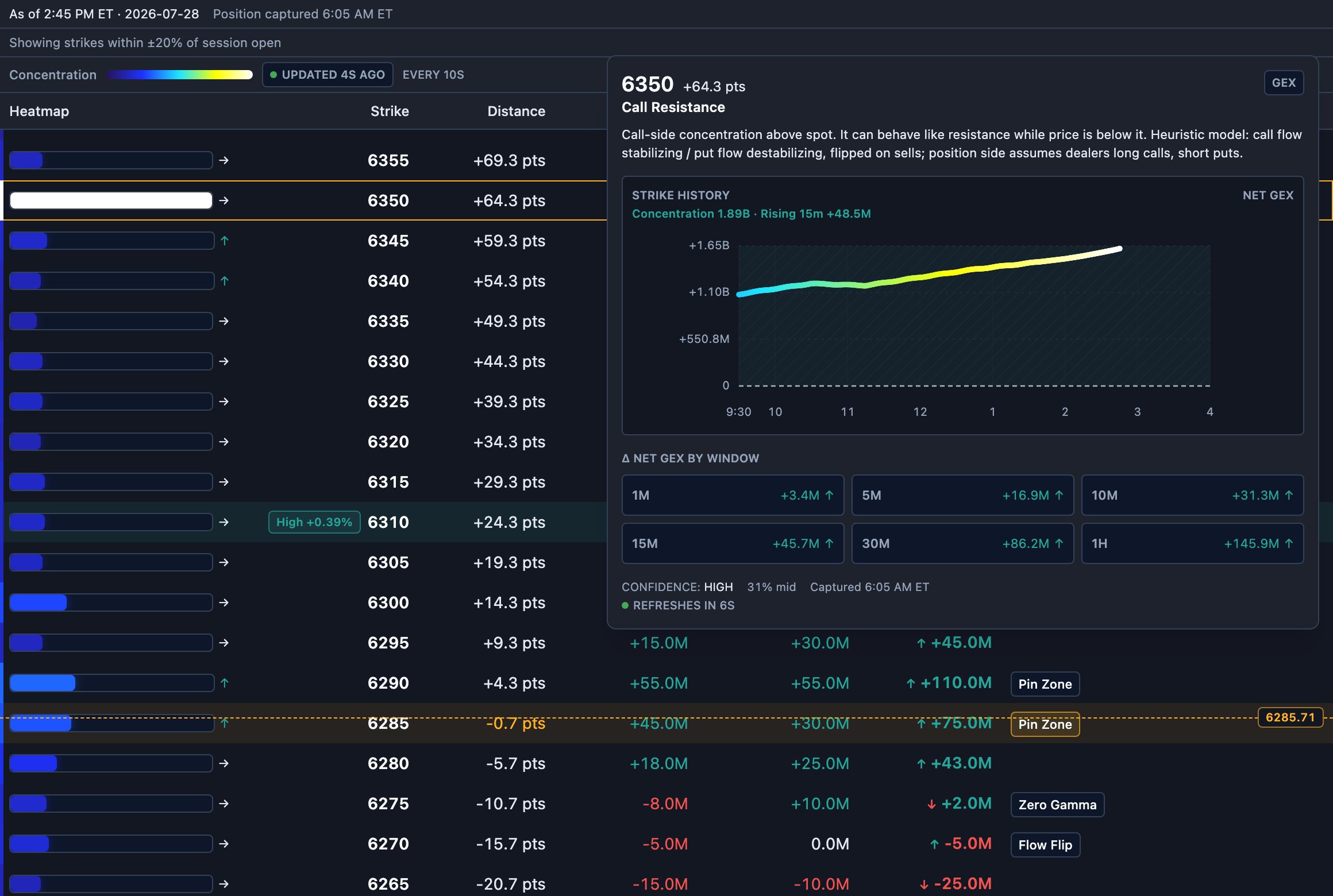The height and width of the screenshot is (896, 1333).
Task: Click the strike history net GEX line chart
Action: [x=974, y=316]
